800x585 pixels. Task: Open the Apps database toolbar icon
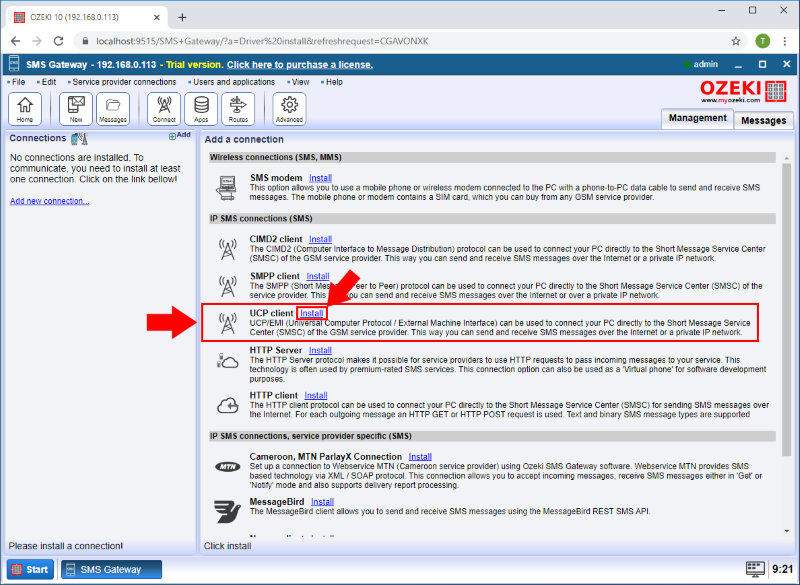click(201, 109)
